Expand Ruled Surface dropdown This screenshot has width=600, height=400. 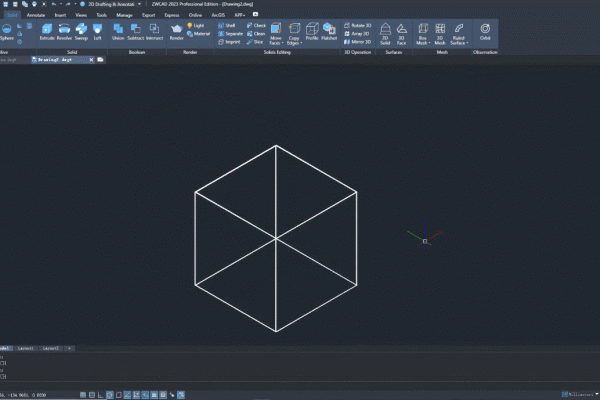point(467,43)
